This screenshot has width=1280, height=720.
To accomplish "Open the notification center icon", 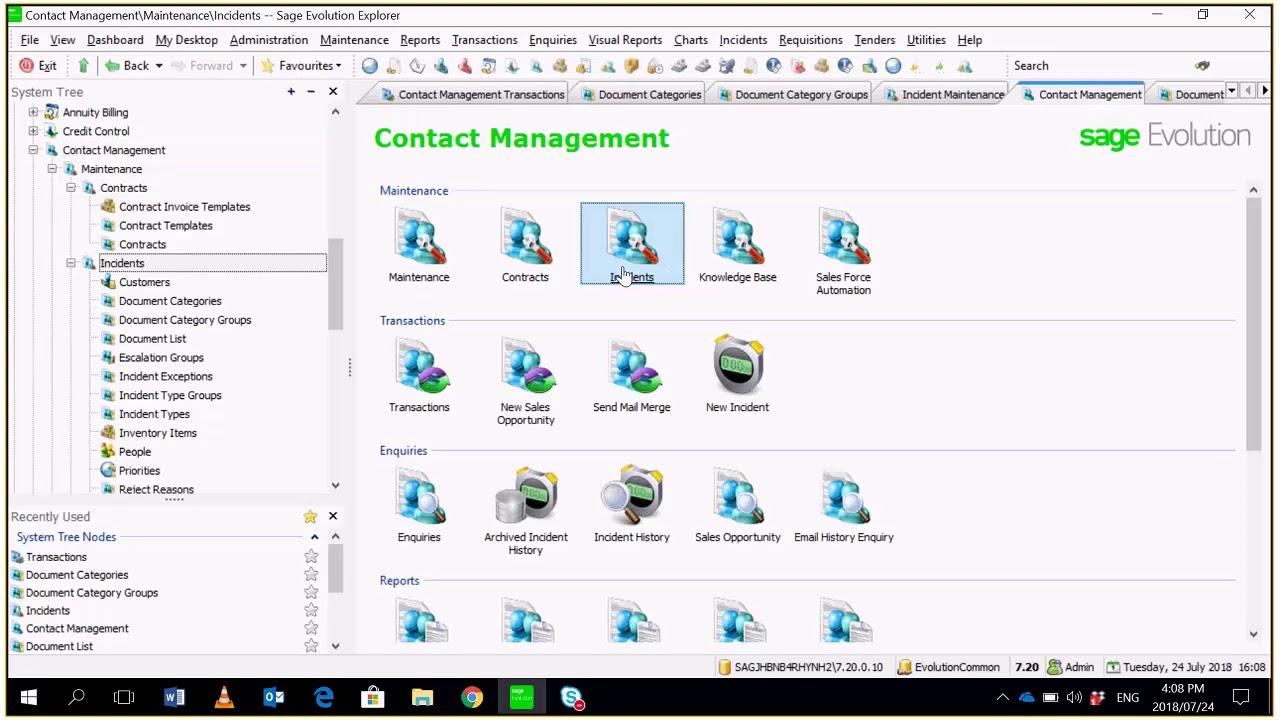I will point(1241,697).
